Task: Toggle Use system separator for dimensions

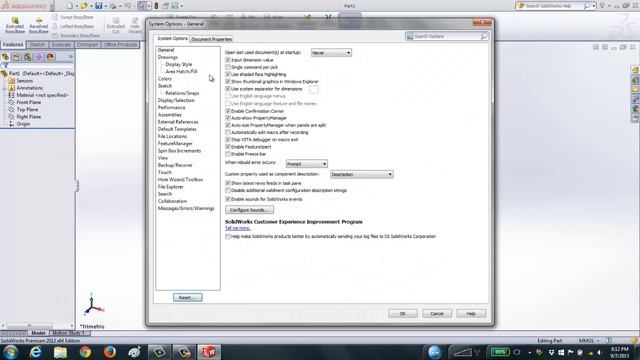Action: pyautogui.click(x=228, y=89)
